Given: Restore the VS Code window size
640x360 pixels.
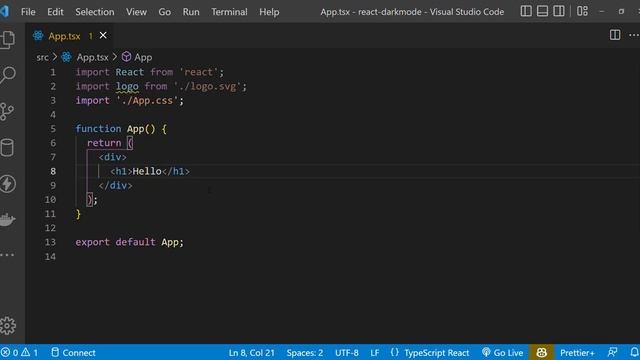Looking at the screenshot, I should (x=621, y=11).
